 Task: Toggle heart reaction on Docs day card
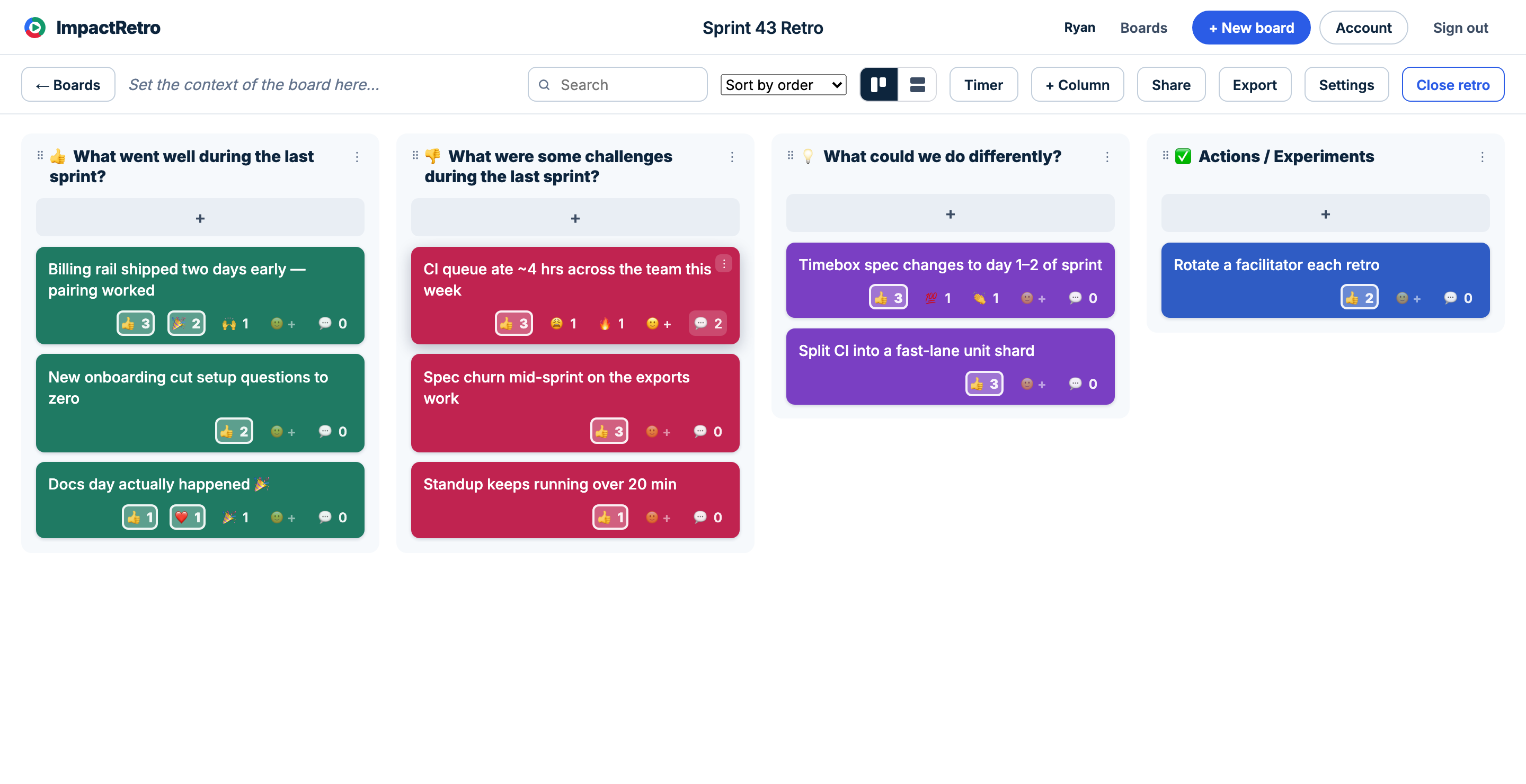[188, 517]
